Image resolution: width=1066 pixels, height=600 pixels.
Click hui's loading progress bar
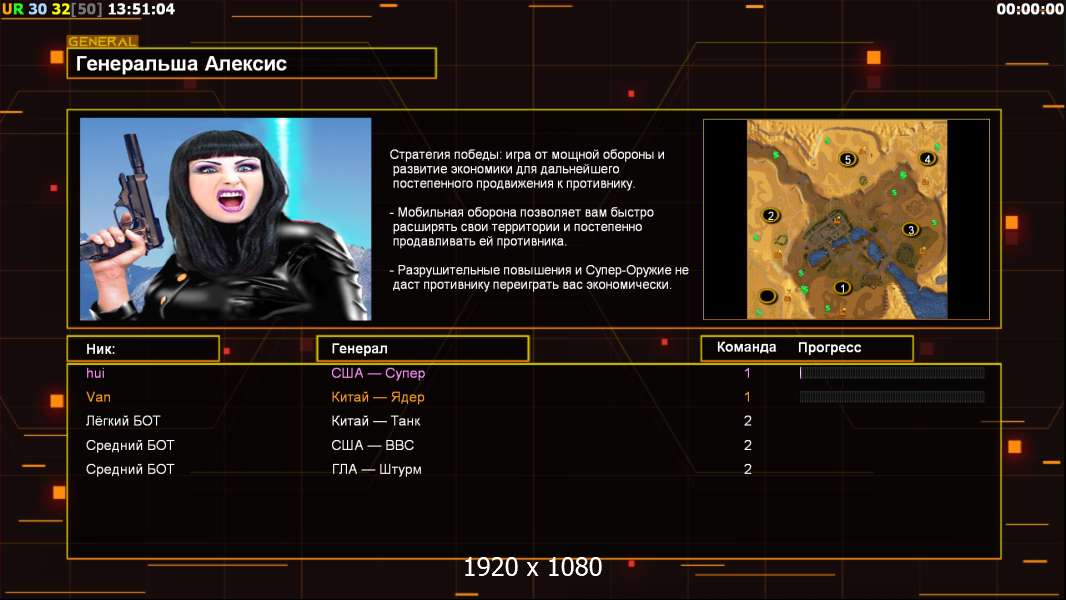(x=892, y=372)
